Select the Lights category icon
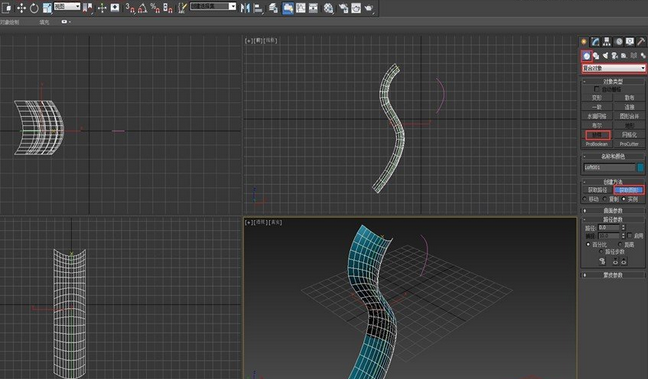 pyautogui.click(x=605, y=56)
